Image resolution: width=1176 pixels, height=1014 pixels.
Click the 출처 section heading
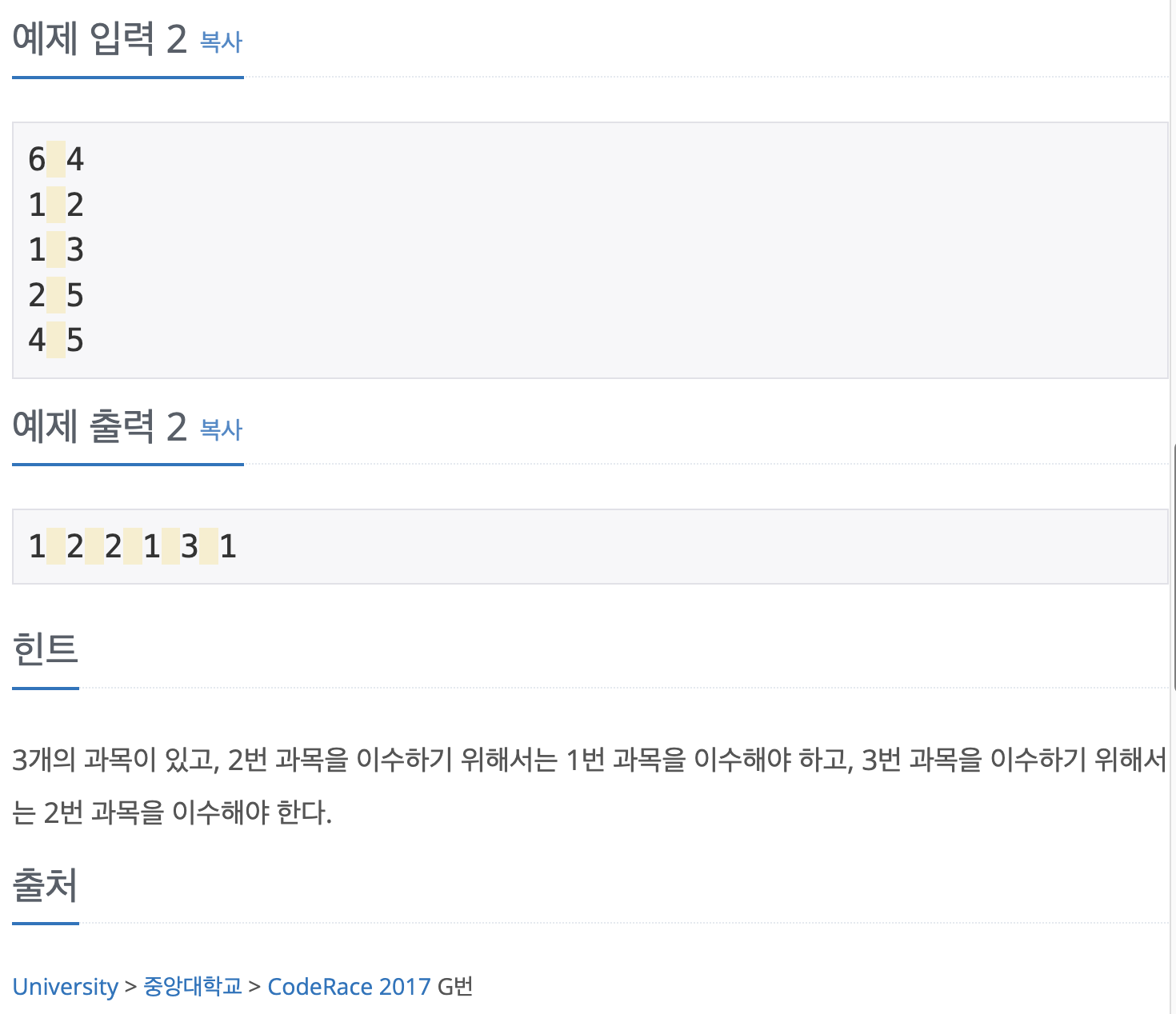45,884
